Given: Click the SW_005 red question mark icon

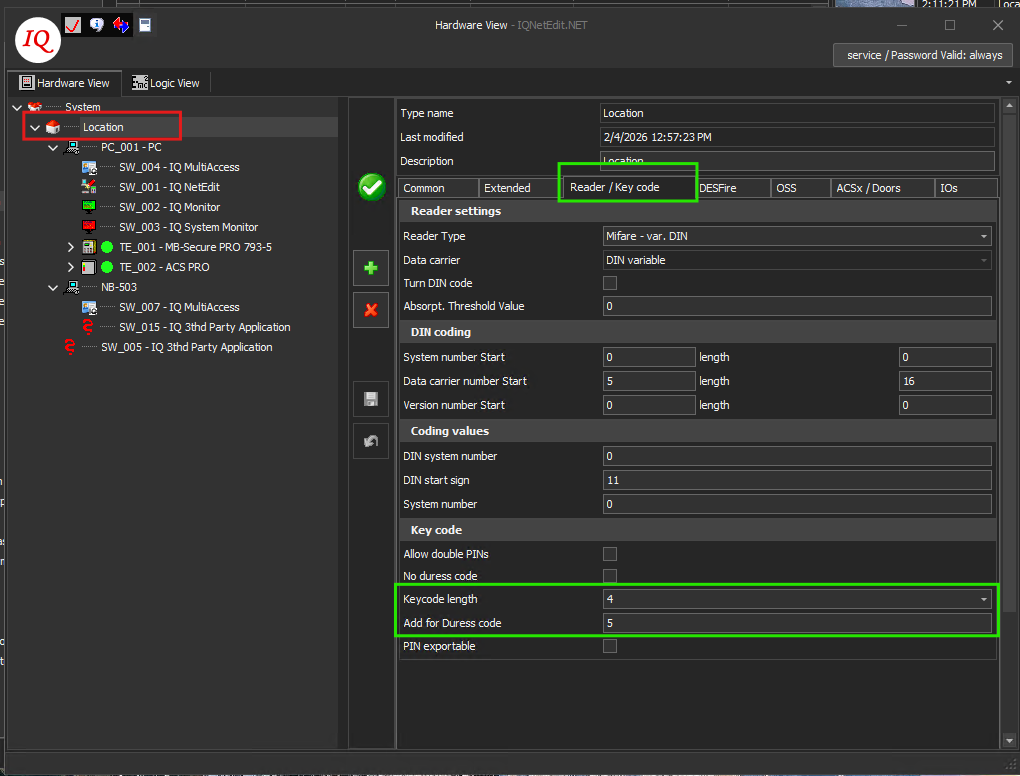Looking at the screenshot, I should [70, 347].
